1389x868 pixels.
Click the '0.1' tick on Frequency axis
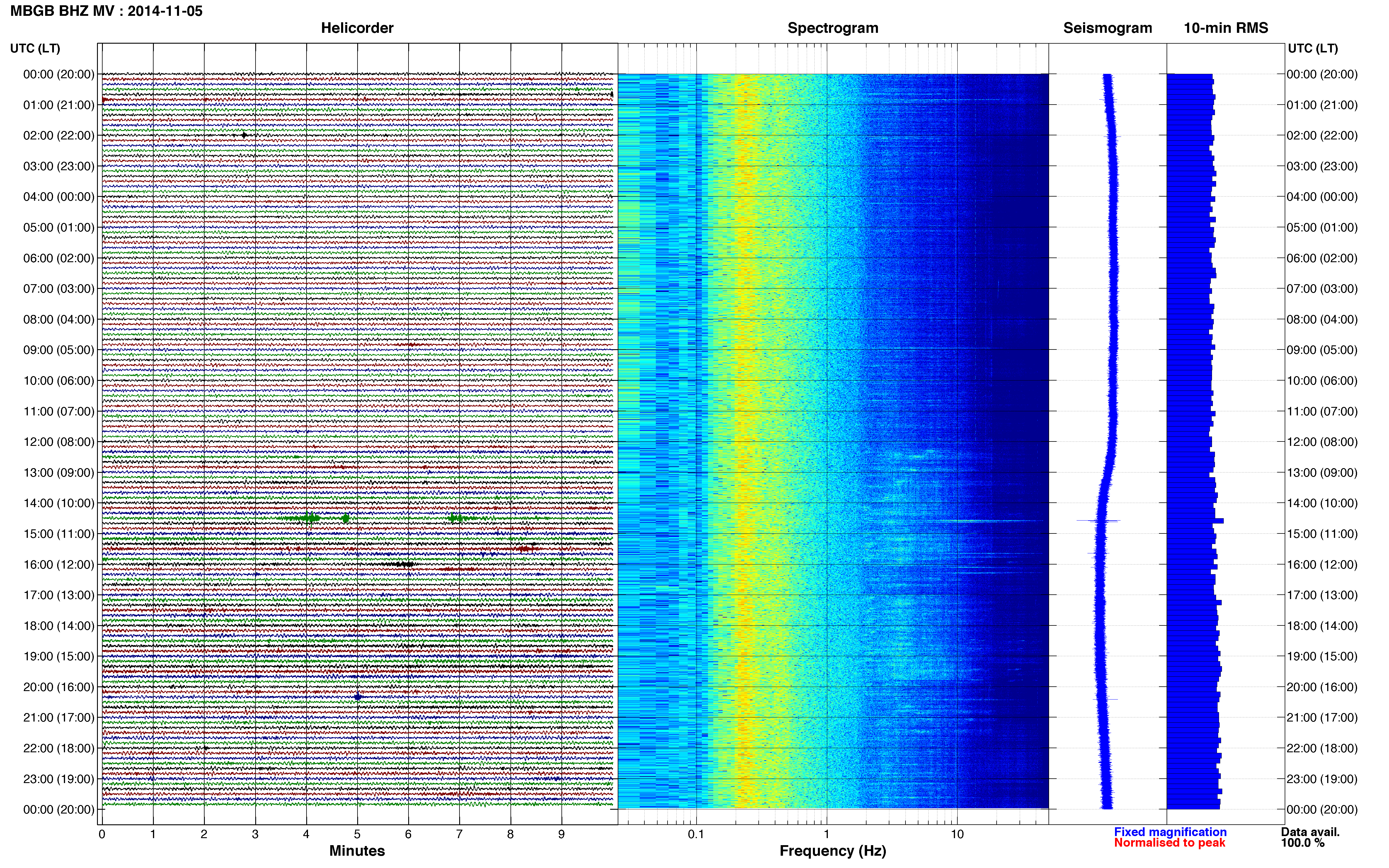click(x=696, y=835)
